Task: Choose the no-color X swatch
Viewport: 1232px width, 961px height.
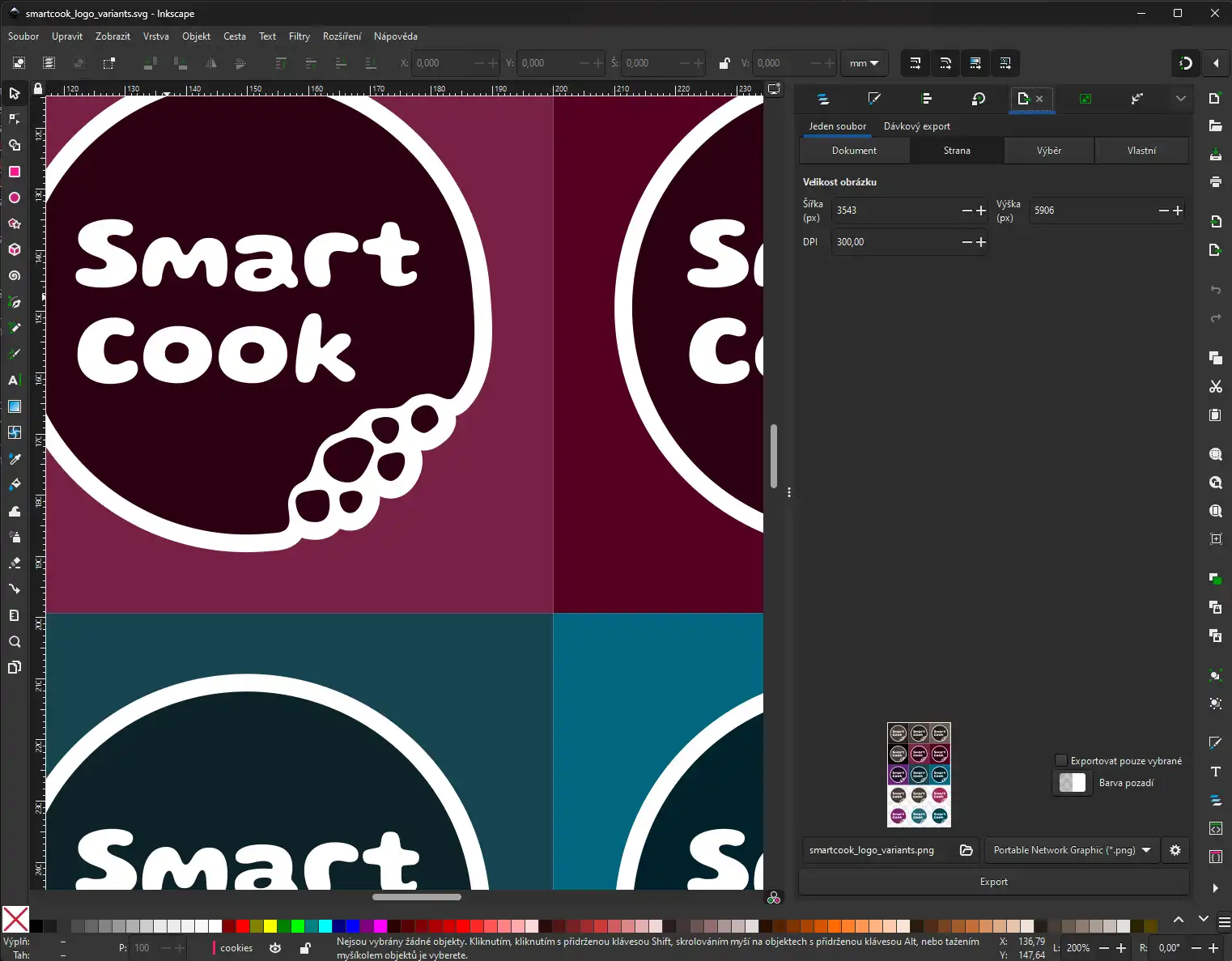Action: point(15,920)
